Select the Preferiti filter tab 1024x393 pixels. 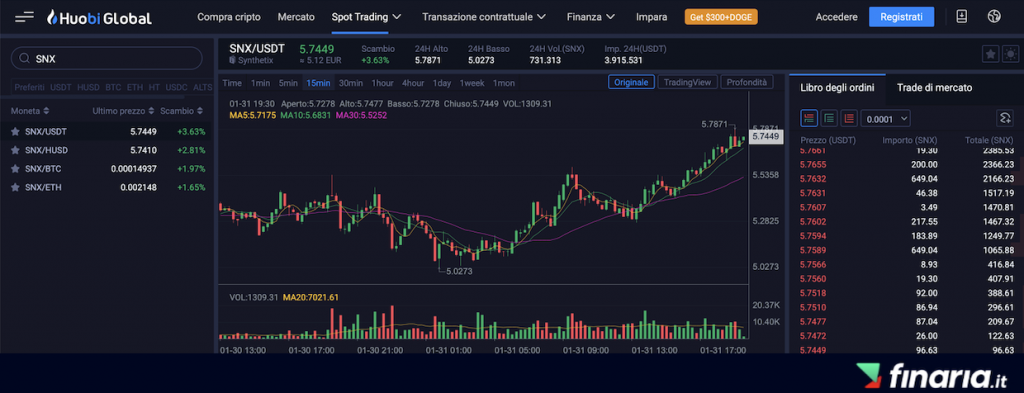coord(29,87)
